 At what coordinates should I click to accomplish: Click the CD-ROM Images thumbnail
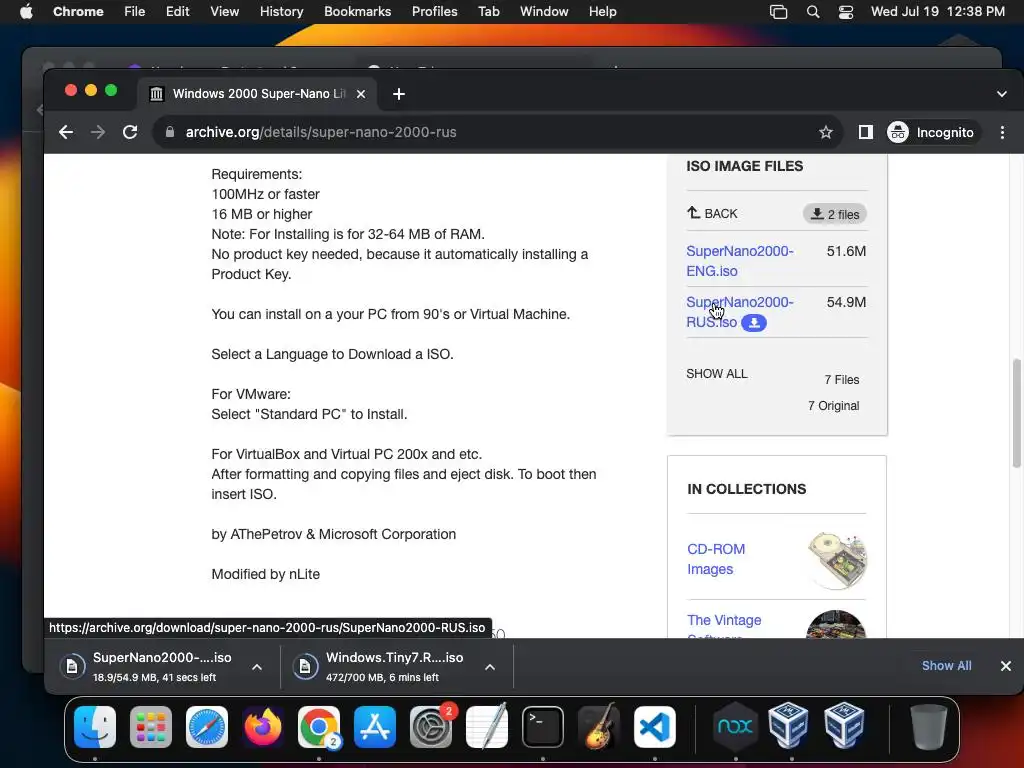(x=837, y=560)
